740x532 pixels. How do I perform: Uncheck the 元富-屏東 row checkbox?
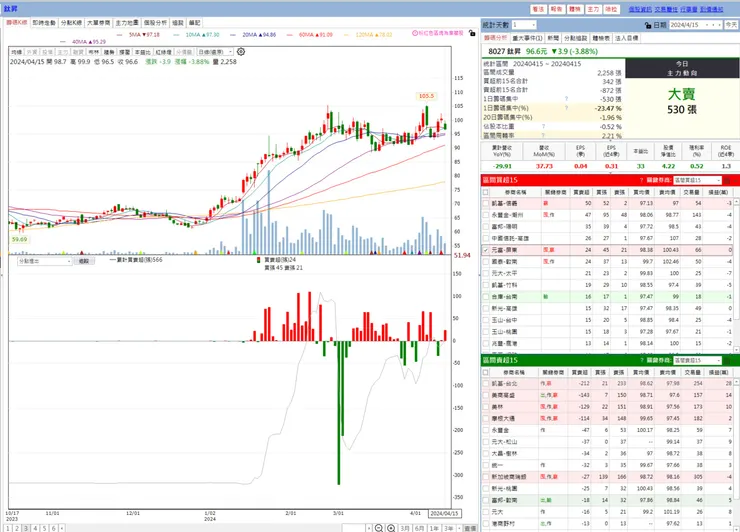(486, 250)
